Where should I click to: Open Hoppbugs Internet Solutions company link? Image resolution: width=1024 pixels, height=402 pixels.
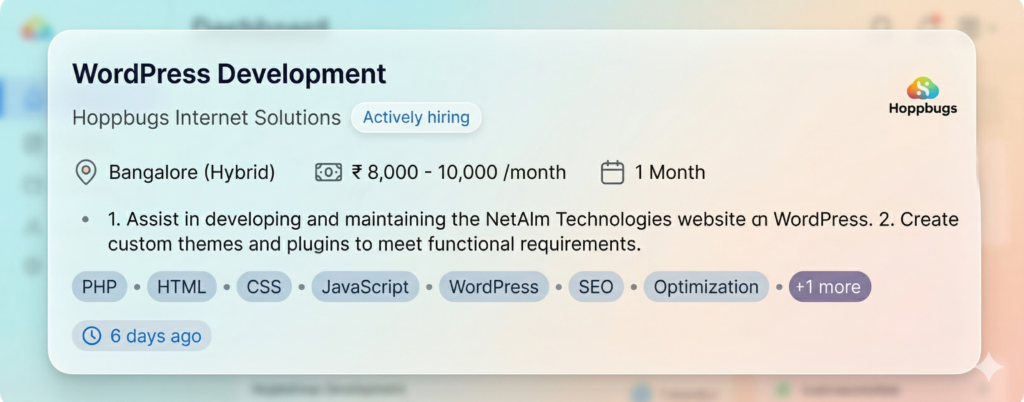coord(206,117)
